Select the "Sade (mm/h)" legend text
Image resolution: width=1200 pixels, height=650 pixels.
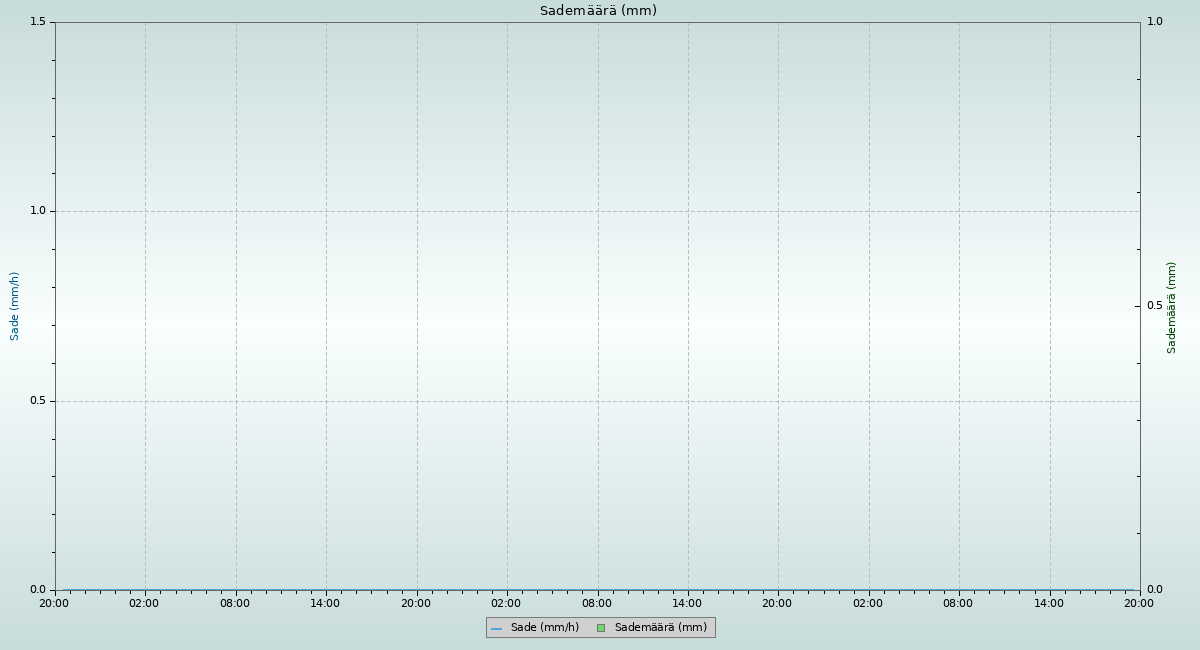[544, 628]
